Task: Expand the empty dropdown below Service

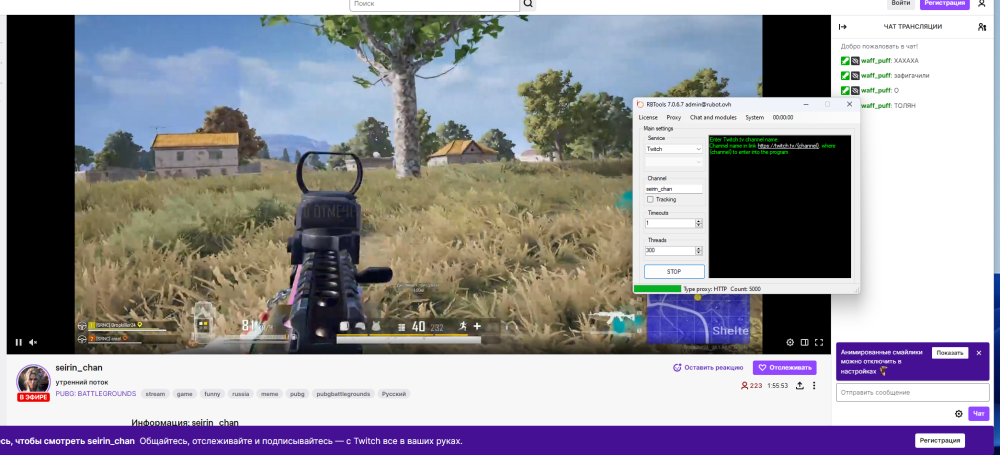Action: 673,160
